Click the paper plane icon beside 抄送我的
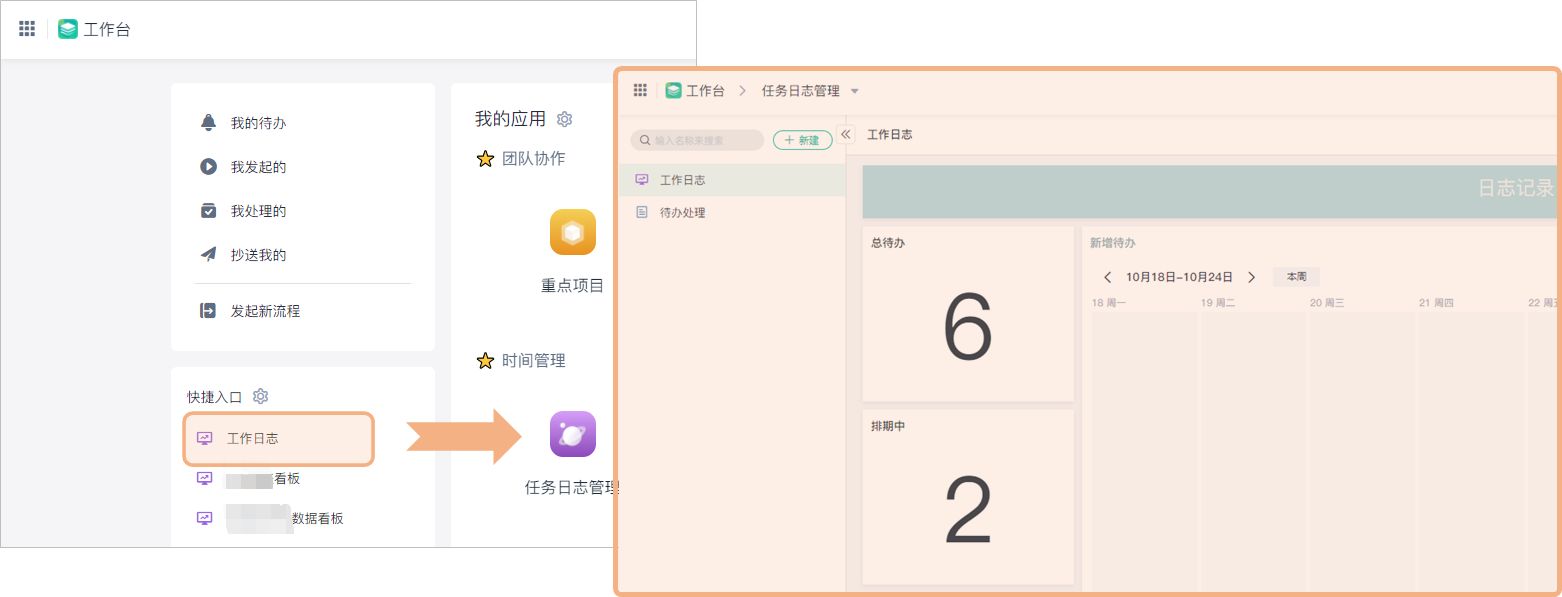The image size is (1562, 597). click(208, 255)
